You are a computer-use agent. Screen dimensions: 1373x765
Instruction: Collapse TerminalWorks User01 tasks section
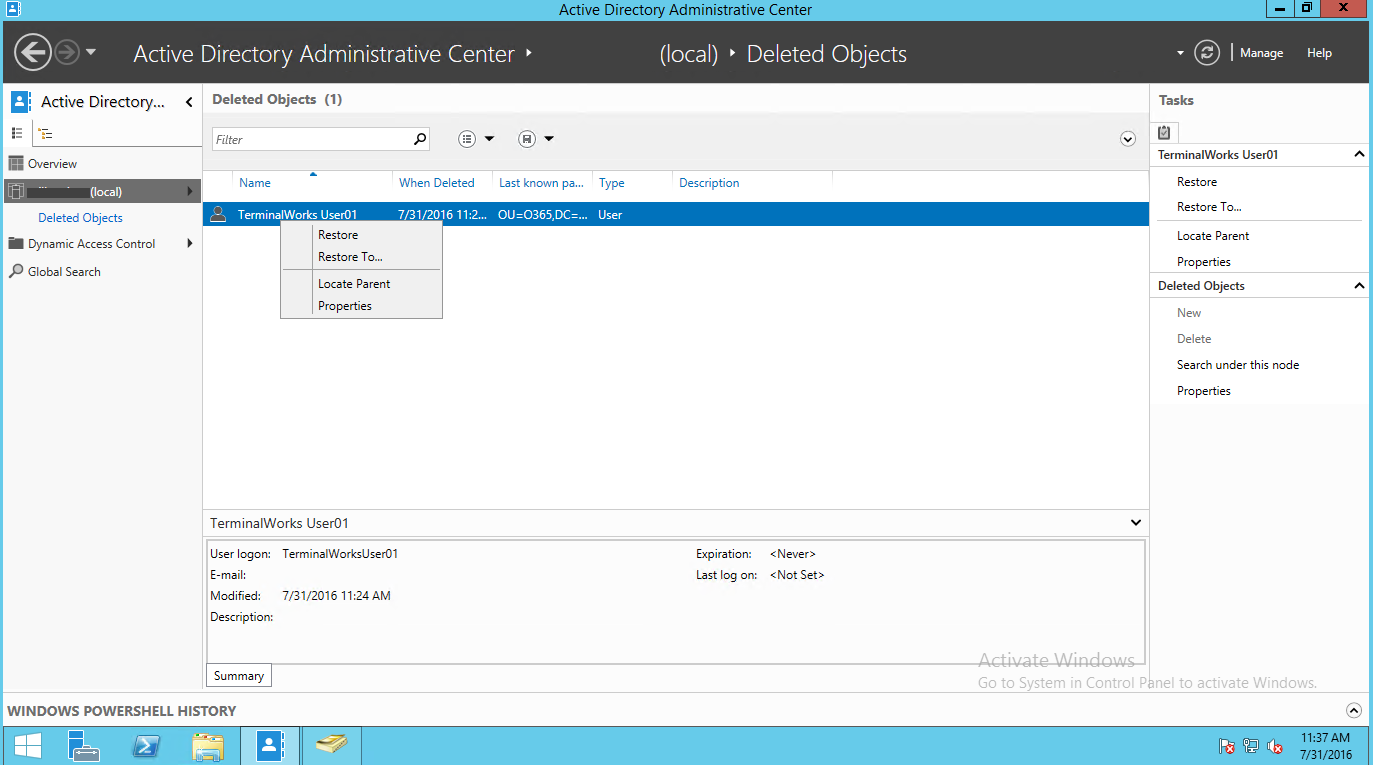tap(1359, 155)
